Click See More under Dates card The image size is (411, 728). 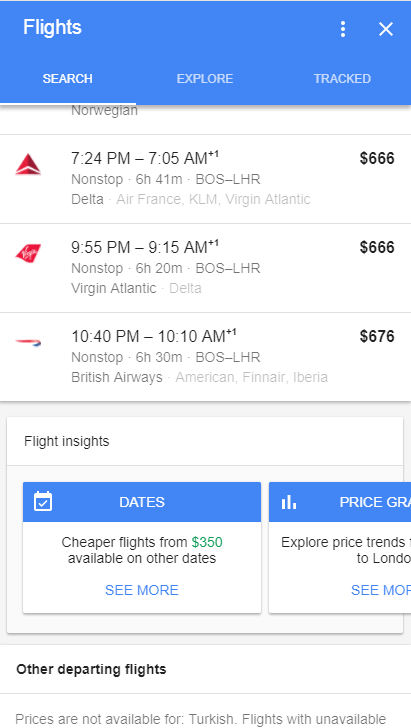point(142,590)
